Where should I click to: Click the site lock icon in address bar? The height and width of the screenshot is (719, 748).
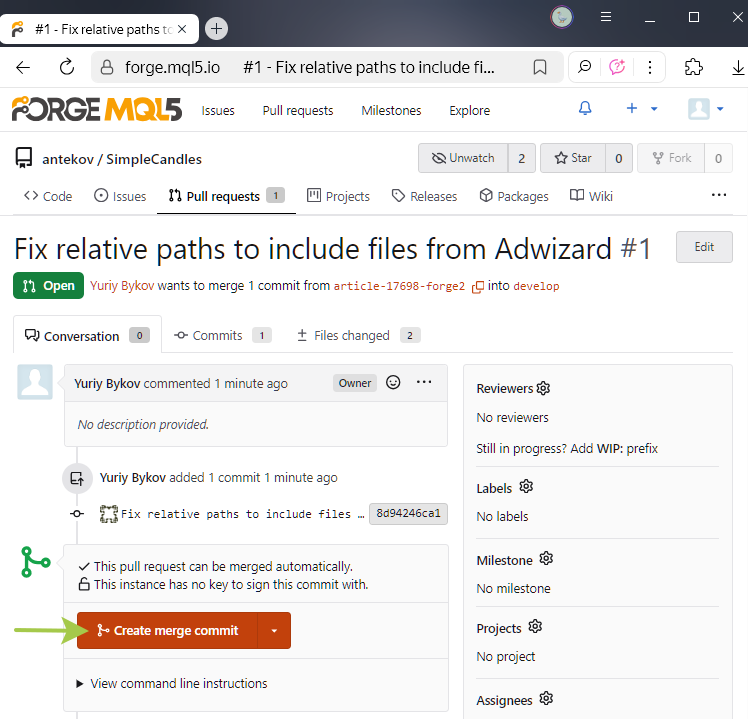tap(107, 67)
